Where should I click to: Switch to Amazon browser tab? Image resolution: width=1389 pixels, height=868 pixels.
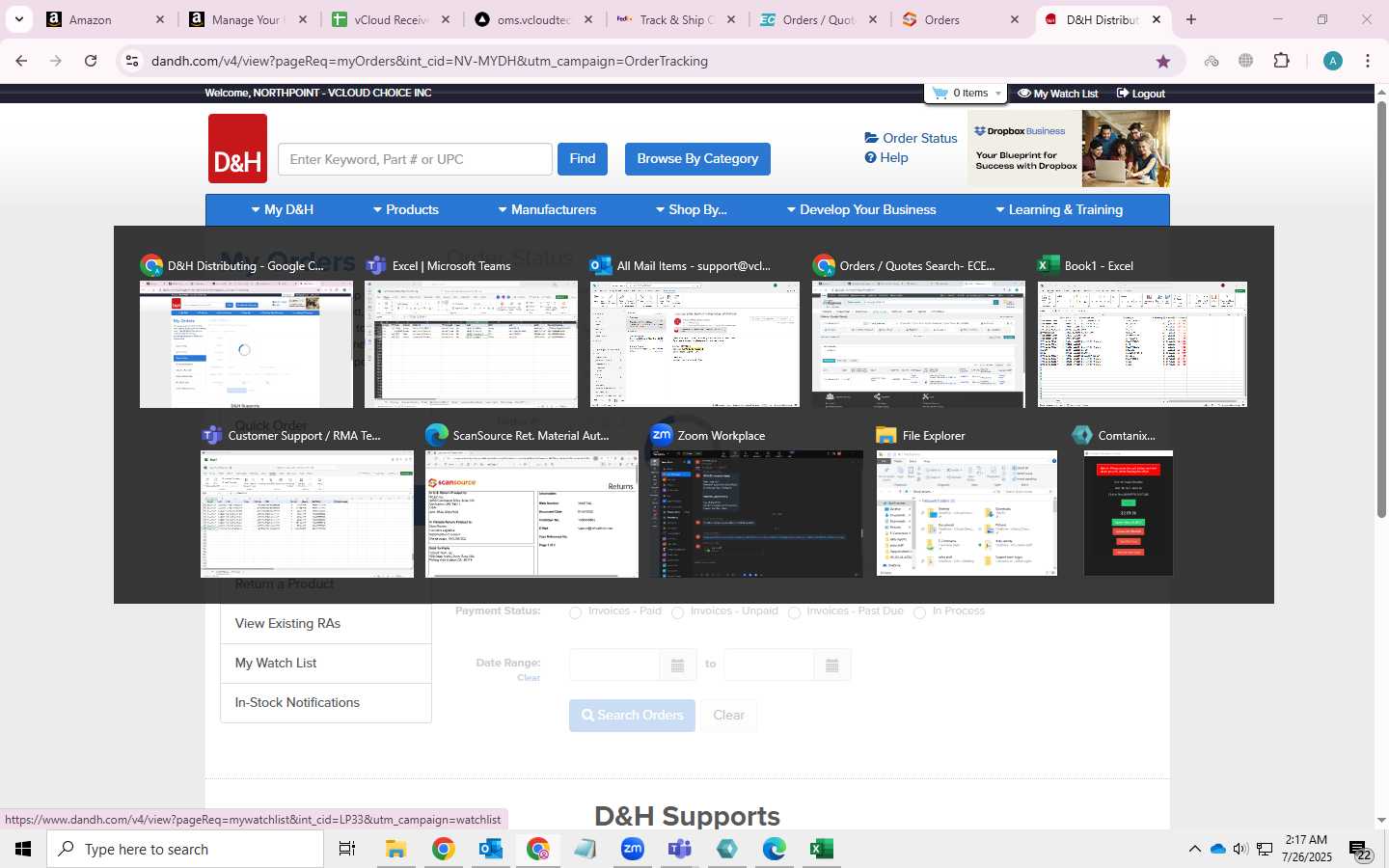[106, 19]
